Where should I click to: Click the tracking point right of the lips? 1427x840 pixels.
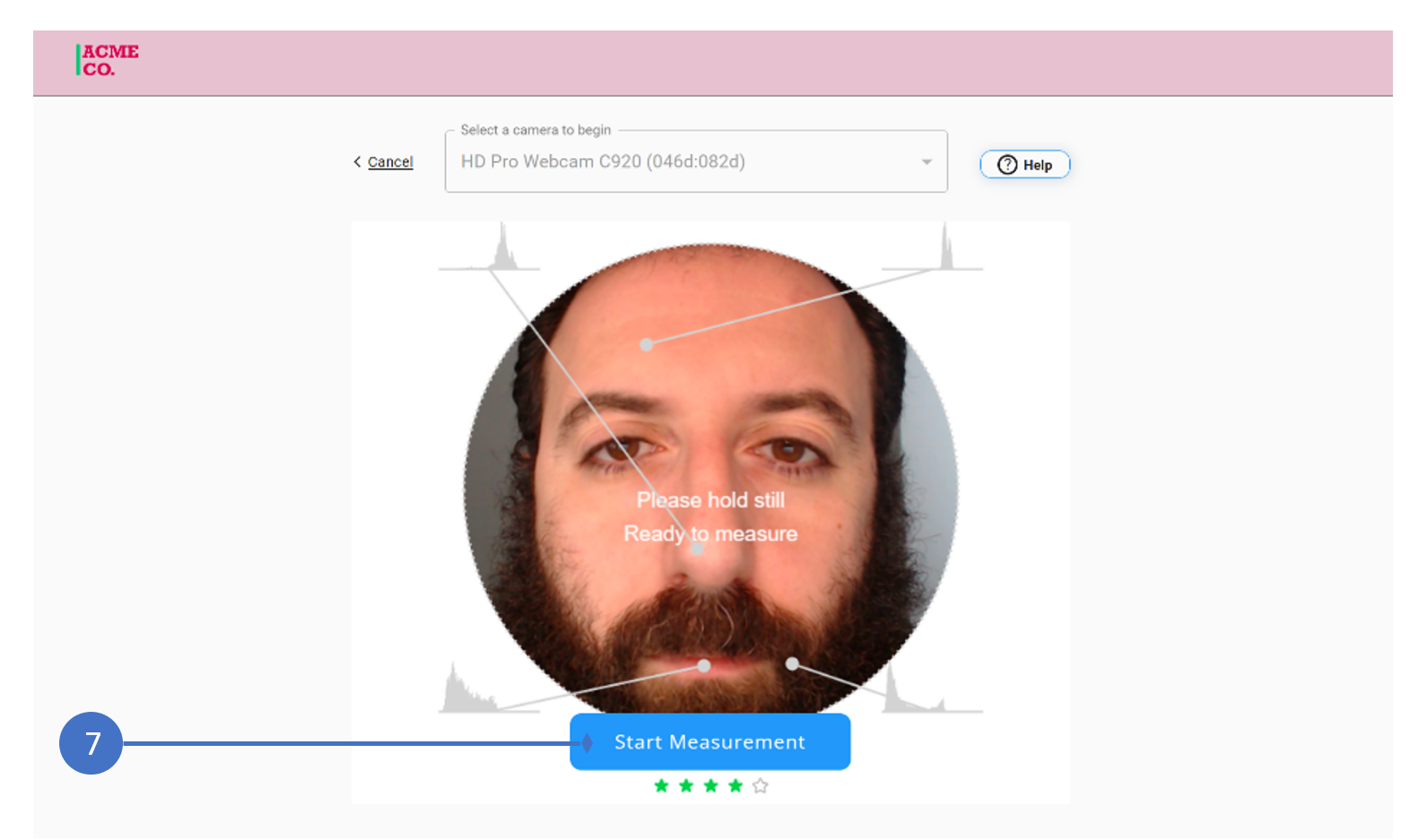[x=792, y=663]
